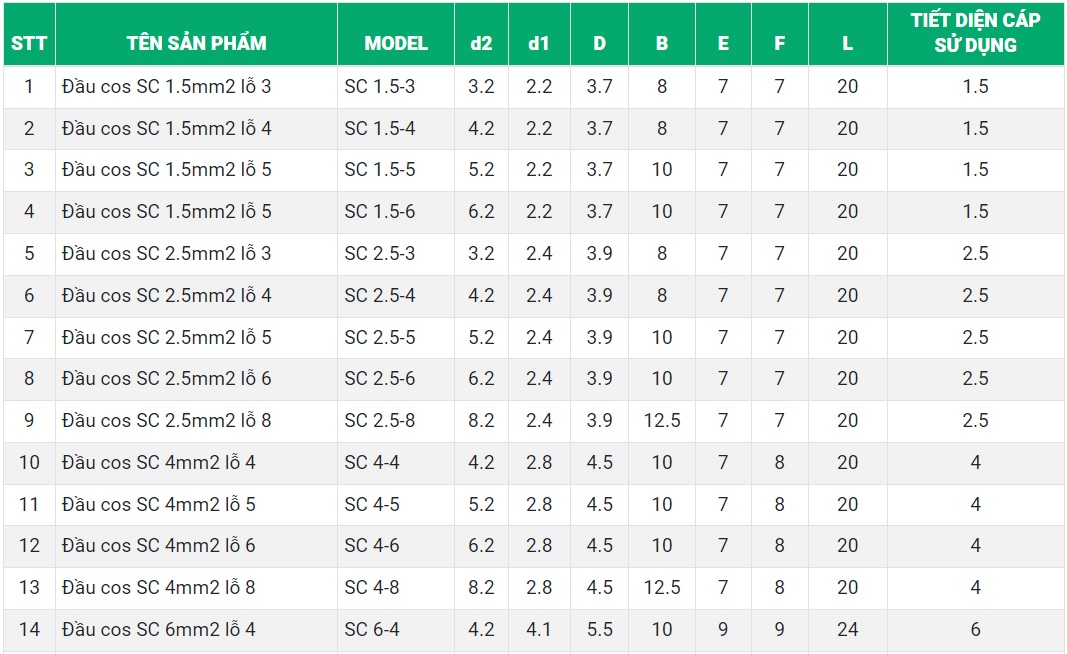Select the d2 column header
This screenshot has height=654, width=1067.
pos(481,44)
